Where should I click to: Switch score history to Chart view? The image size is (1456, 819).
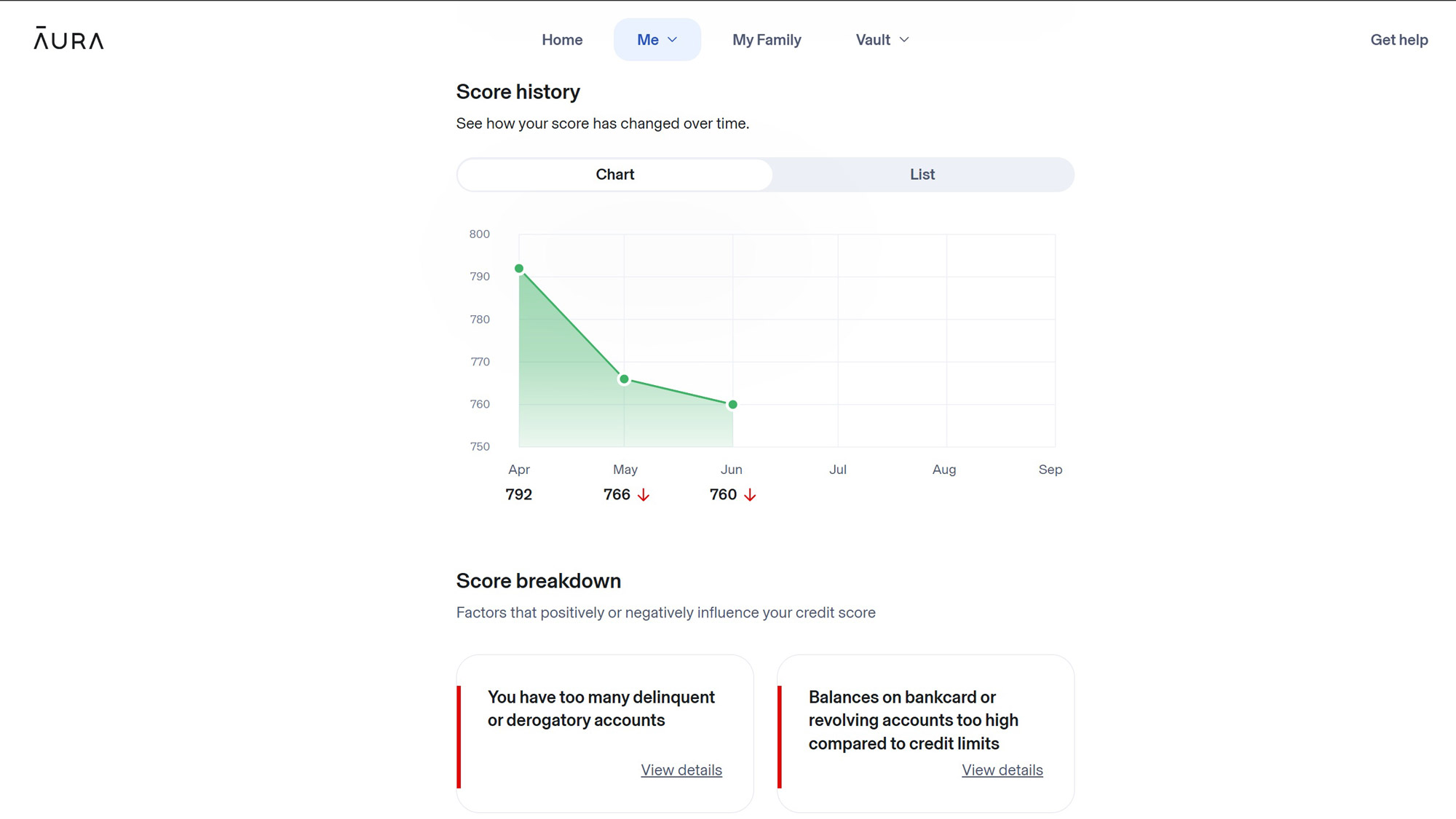coord(614,175)
